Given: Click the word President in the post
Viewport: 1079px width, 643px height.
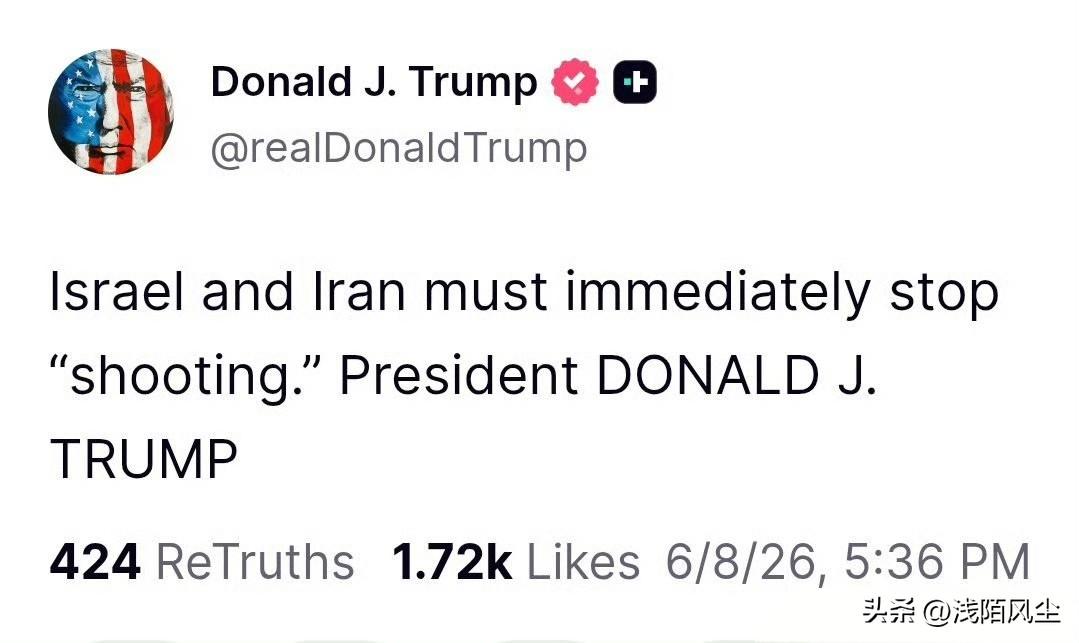Looking at the screenshot, I should [x=459, y=376].
